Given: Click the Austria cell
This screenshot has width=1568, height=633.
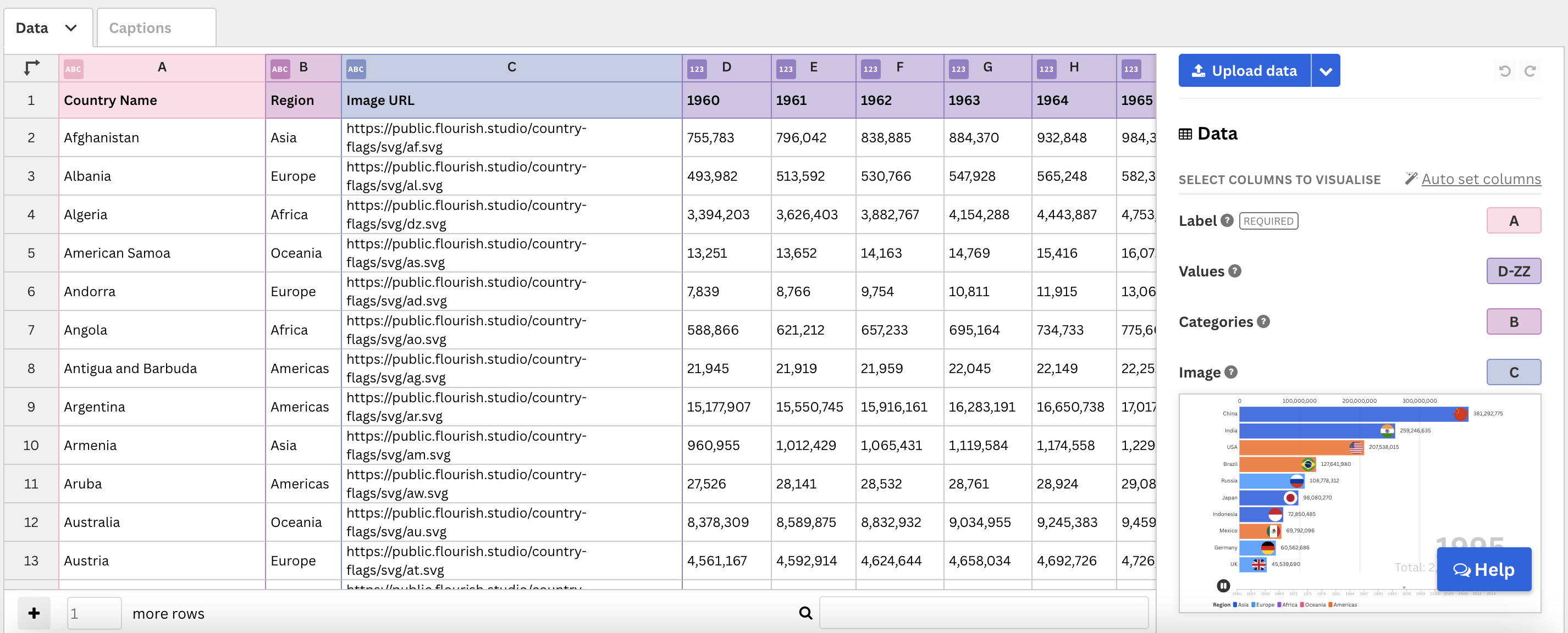Looking at the screenshot, I should pyautogui.click(x=162, y=560).
